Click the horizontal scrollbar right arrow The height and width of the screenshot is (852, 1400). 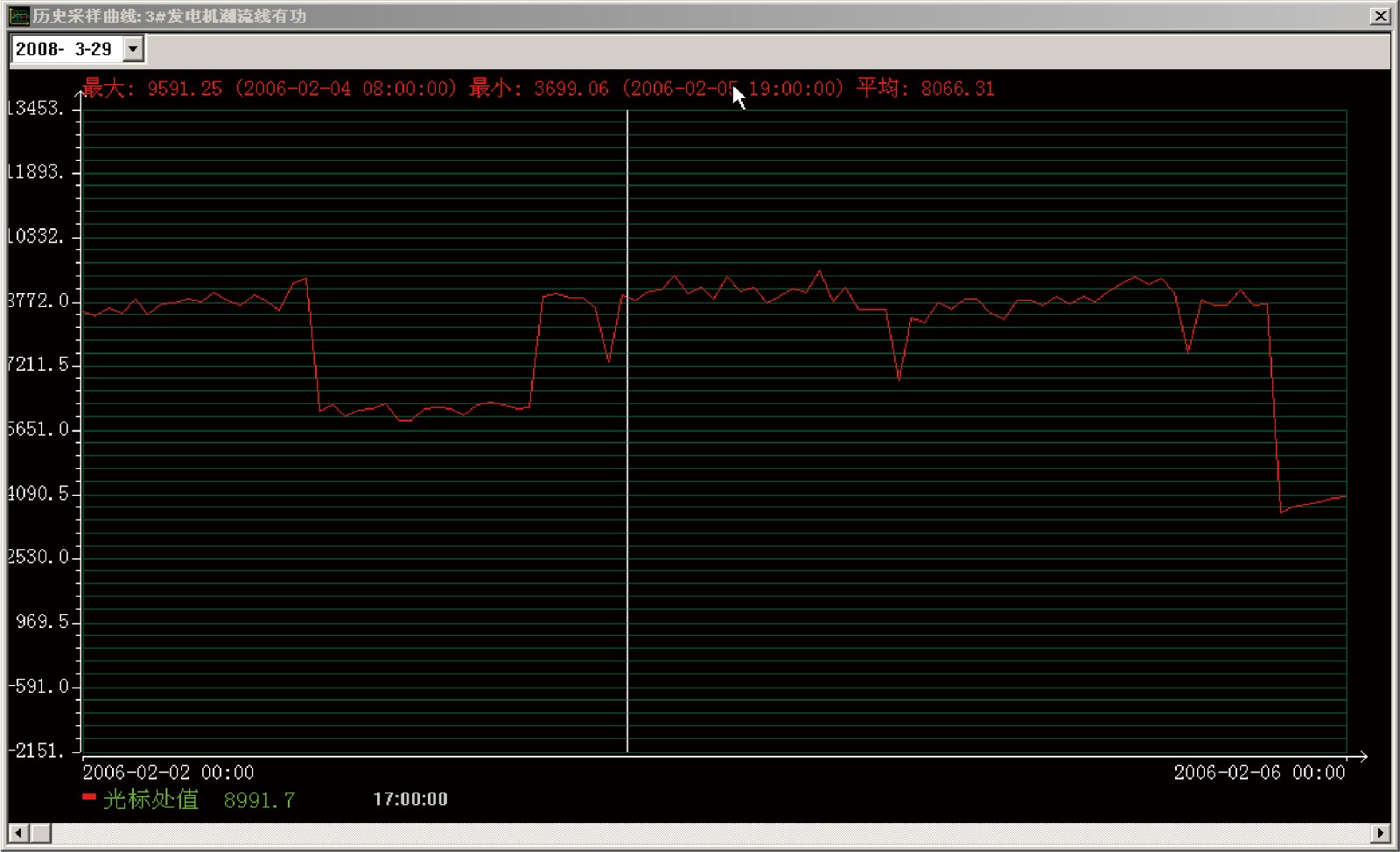[x=1381, y=833]
